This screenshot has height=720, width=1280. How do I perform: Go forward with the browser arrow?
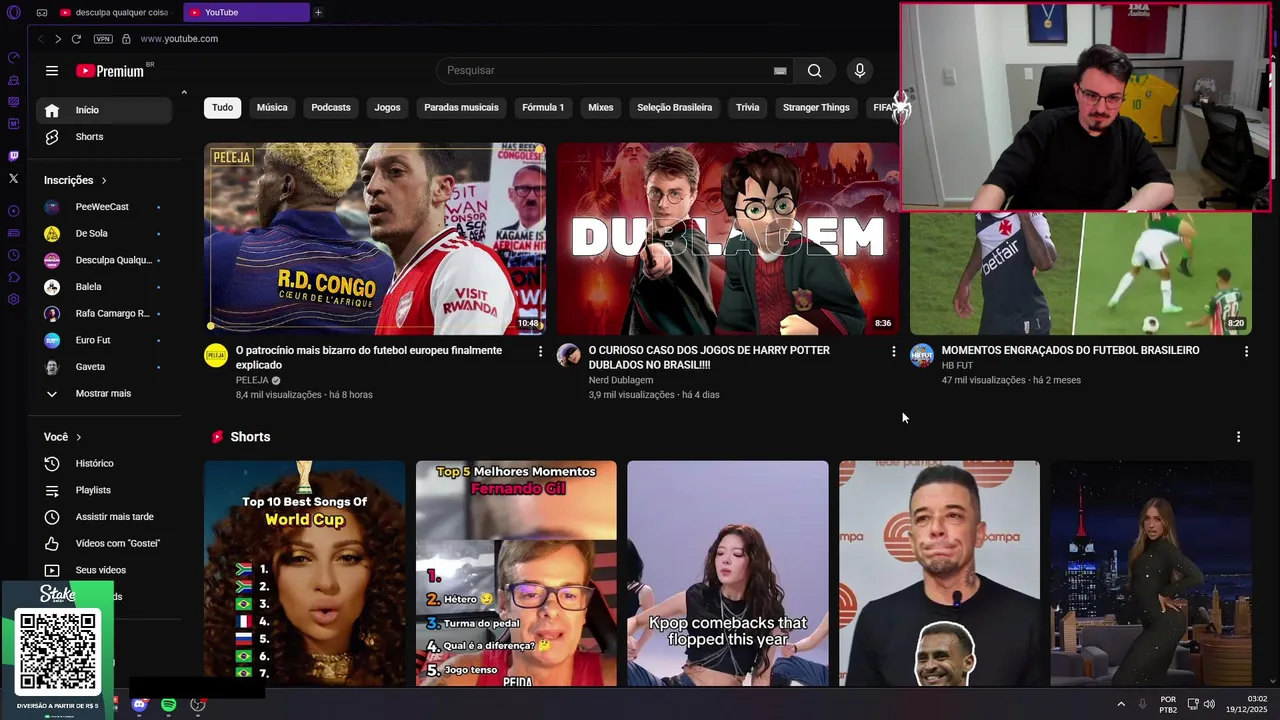point(58,39)
